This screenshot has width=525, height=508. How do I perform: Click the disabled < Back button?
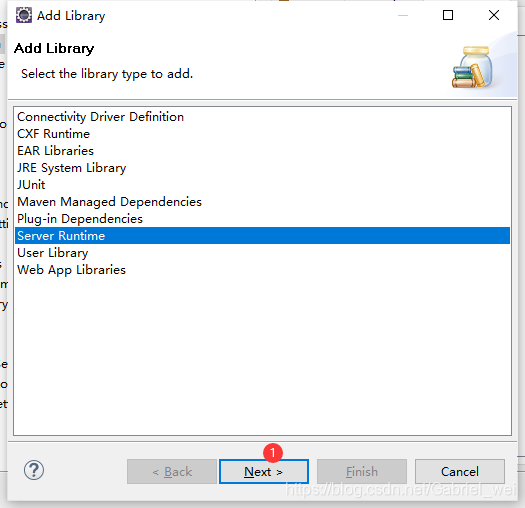pos(172,471)
